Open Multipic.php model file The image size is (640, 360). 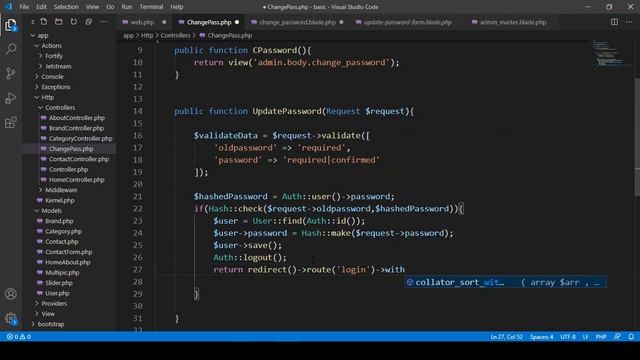(x=62, y=273)
